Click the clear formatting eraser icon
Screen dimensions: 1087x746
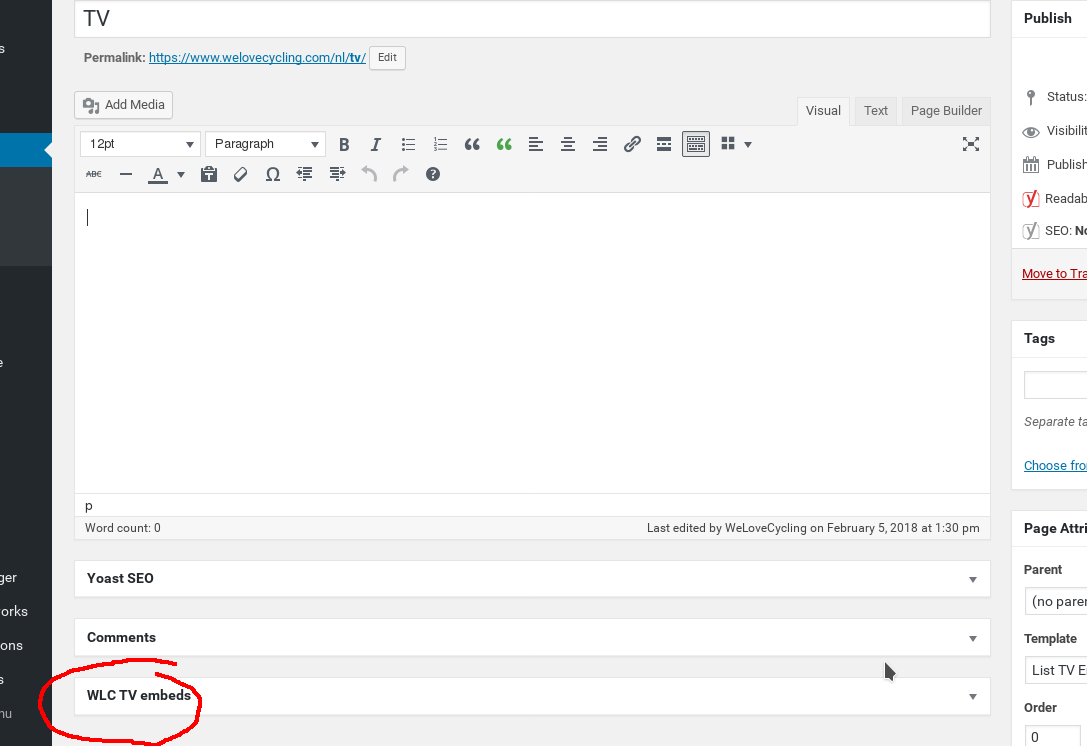coord(241,174)
